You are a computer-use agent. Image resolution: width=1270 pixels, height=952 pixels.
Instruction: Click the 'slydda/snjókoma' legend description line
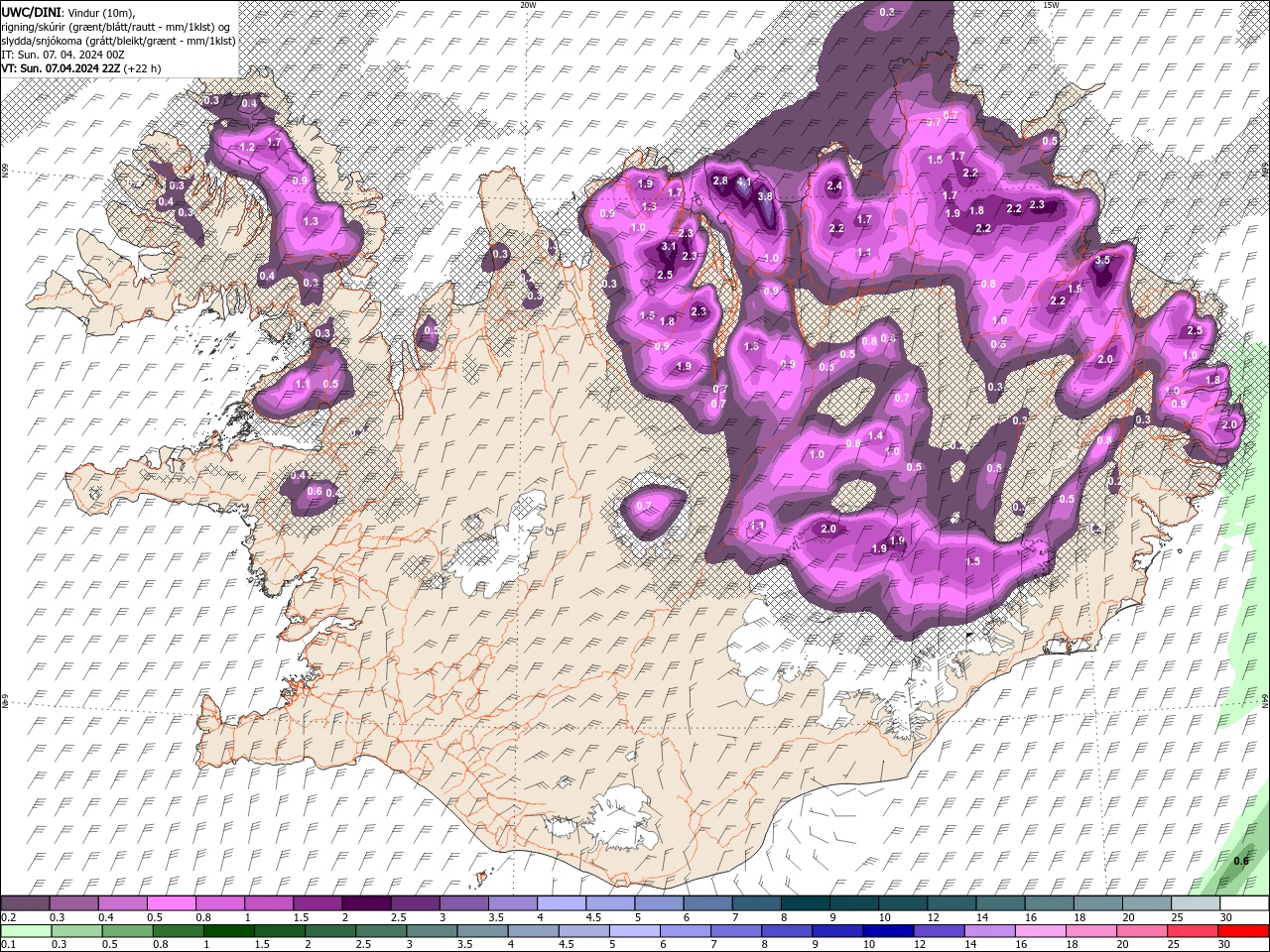click(119, 41)
